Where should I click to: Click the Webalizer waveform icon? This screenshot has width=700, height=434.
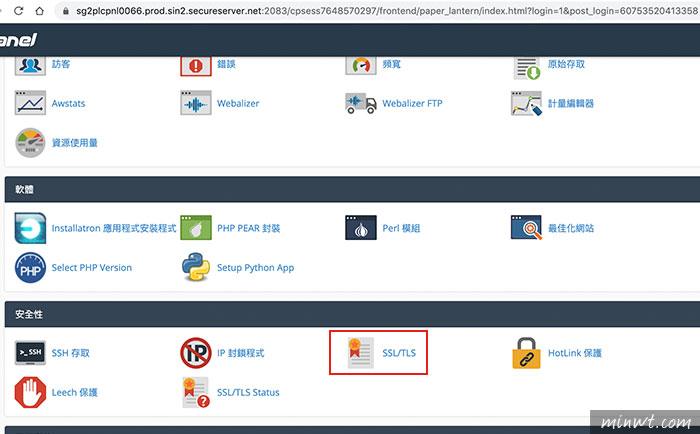pos(196,103)
